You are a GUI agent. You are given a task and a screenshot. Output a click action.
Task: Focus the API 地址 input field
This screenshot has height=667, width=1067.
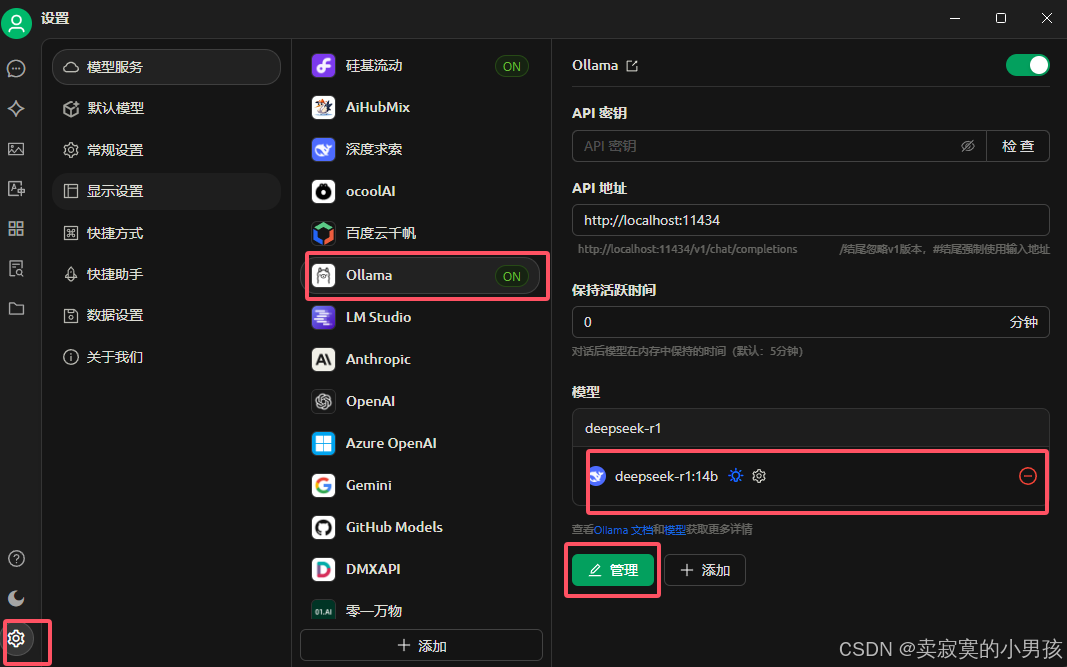(x=810, y=220)
